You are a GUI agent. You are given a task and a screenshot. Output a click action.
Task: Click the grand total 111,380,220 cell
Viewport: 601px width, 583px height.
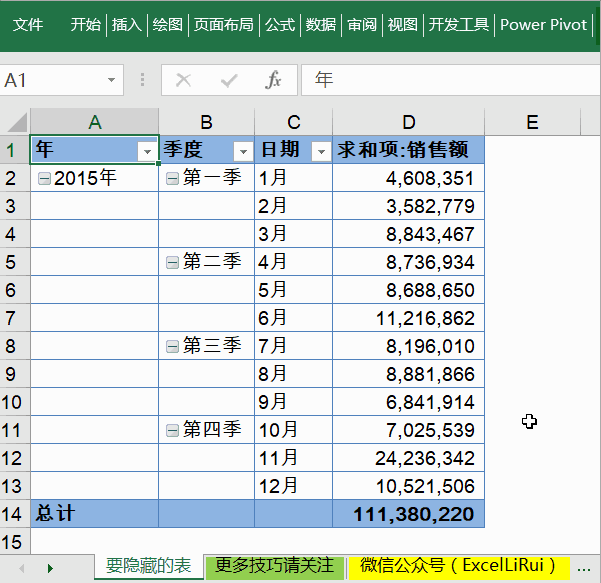point(409,514)
